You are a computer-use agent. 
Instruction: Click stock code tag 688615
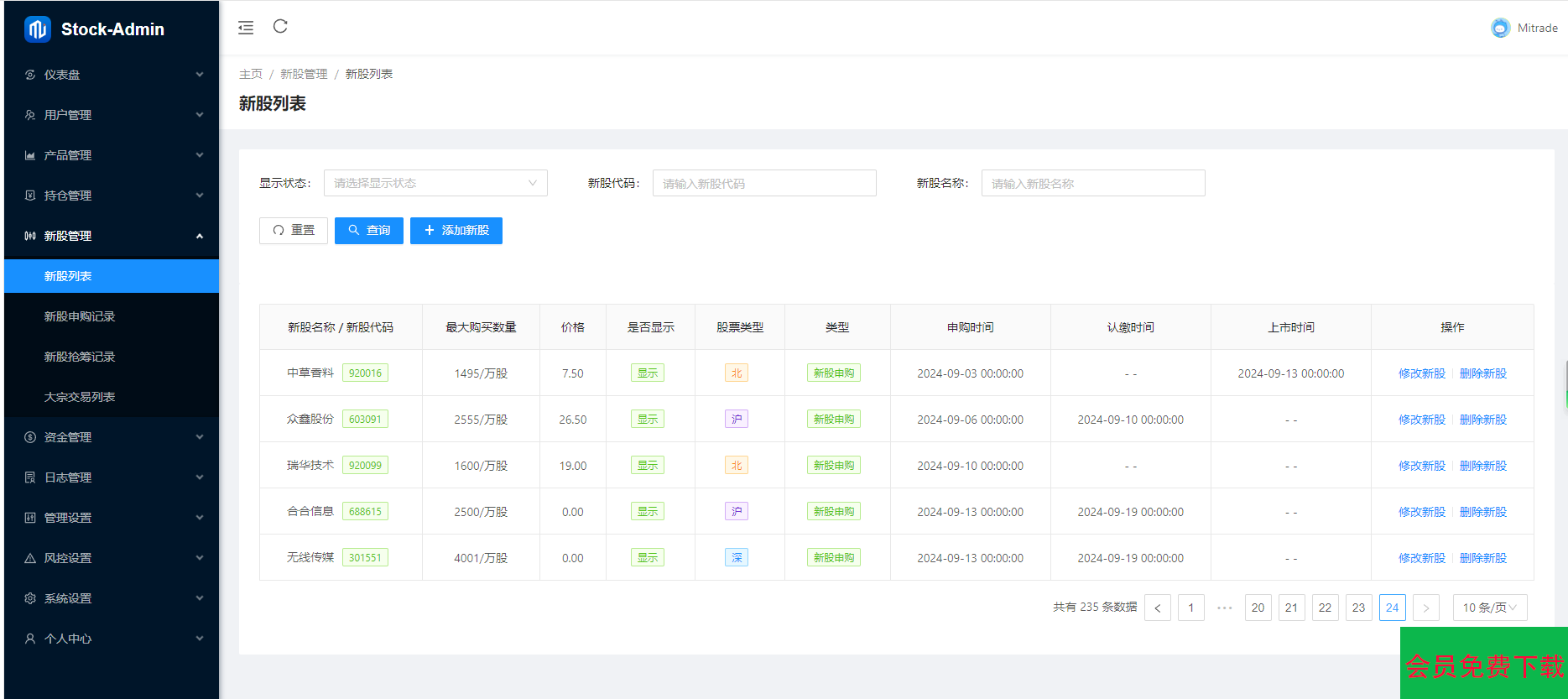[365, 512]
